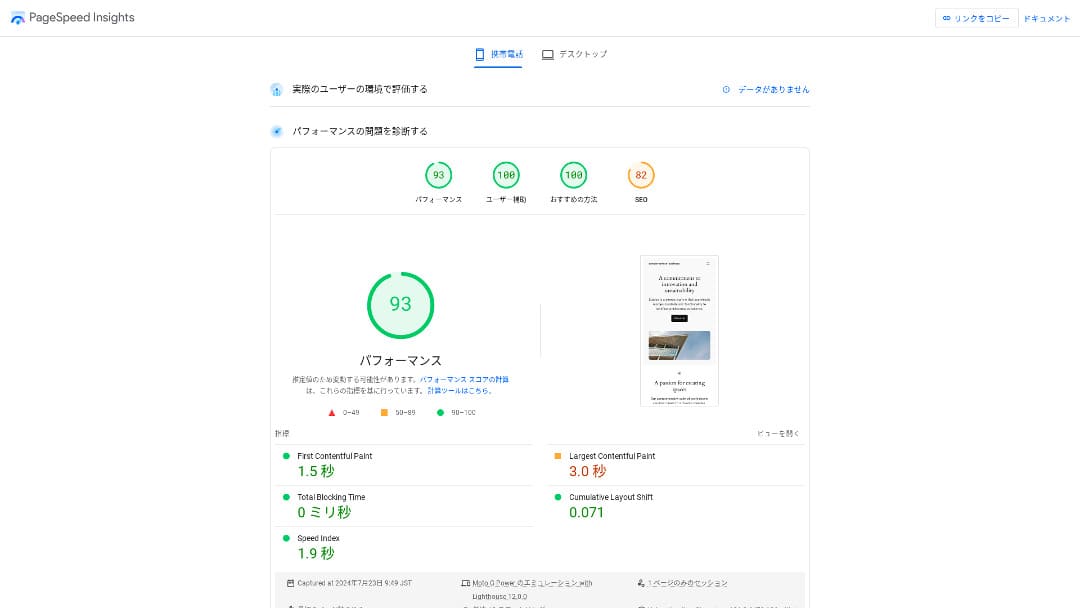
Task: Expand the metrics view with ビューを開く
Action: pyautogui.click(x=778, y=434)
